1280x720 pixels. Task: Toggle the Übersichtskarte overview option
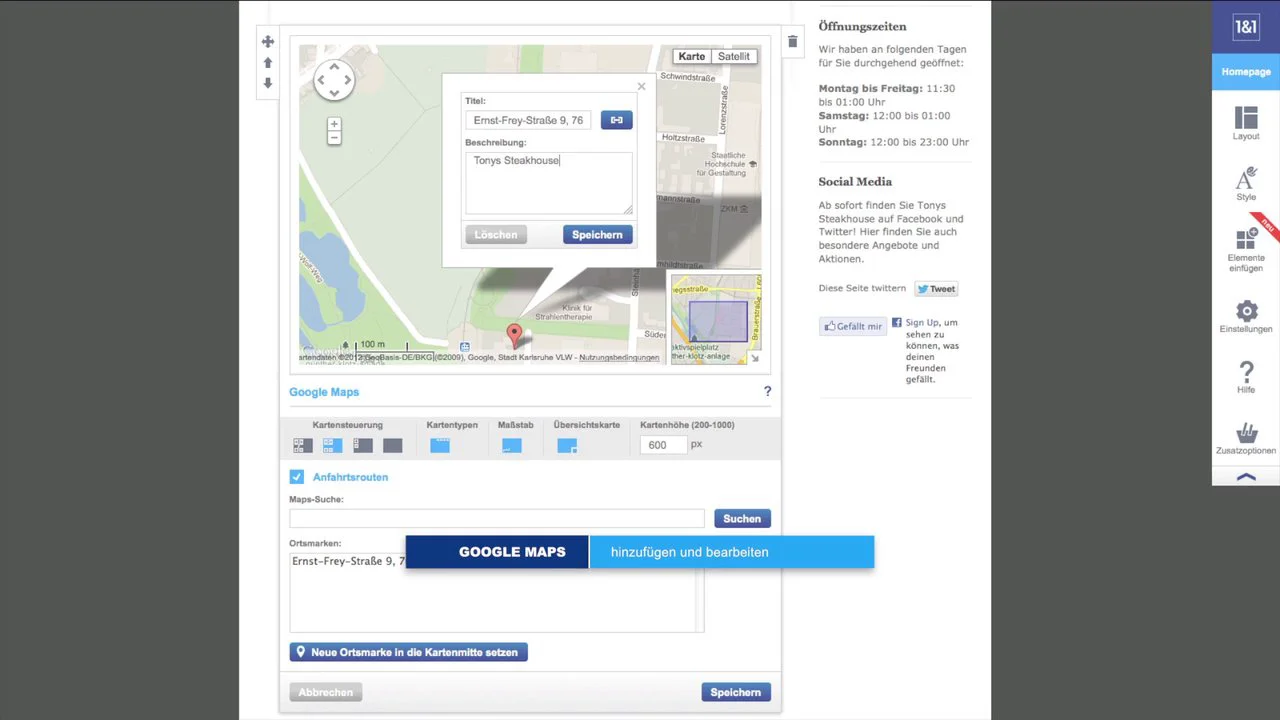[x=567, y=446]
